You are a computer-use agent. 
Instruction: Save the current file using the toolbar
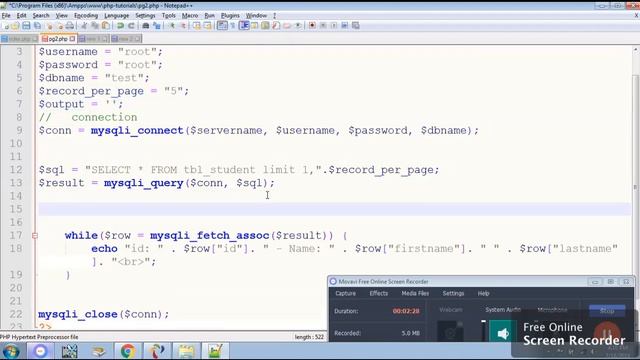(26, 26)
